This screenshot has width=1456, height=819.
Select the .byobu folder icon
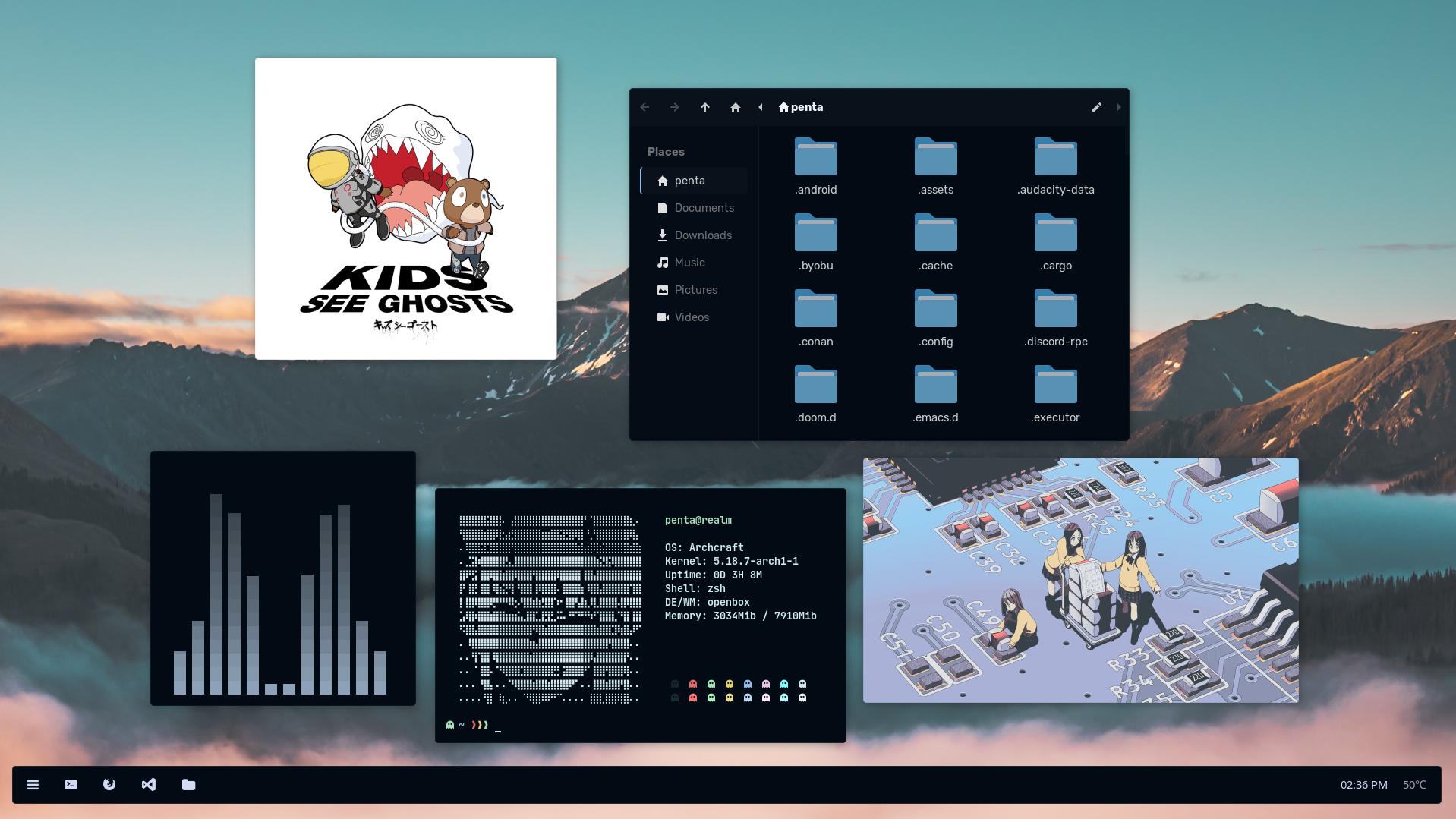point(816,233)
